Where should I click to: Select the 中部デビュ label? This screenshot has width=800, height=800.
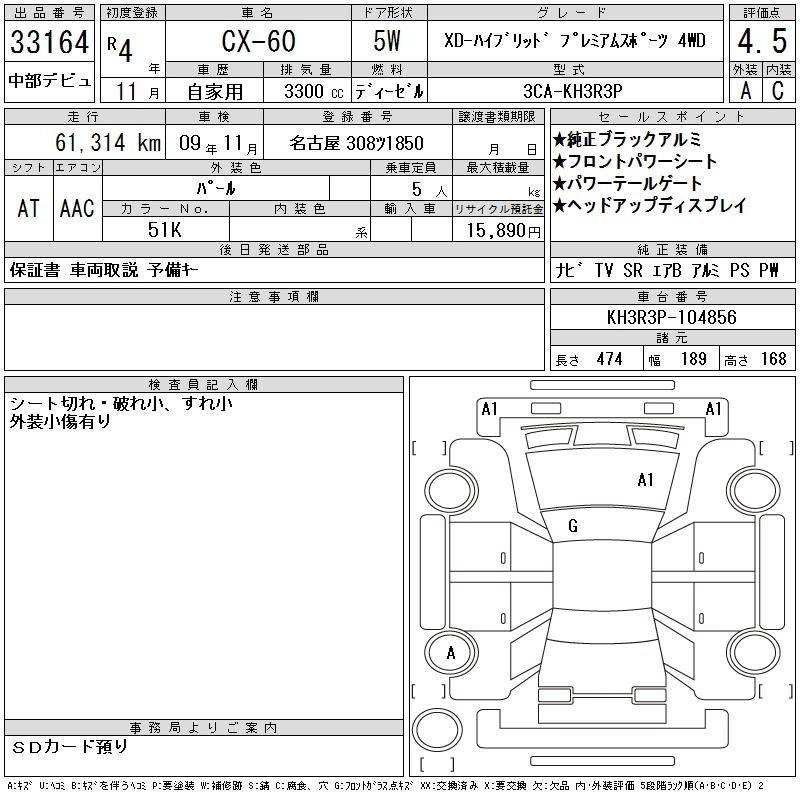(x=49, y=81)
